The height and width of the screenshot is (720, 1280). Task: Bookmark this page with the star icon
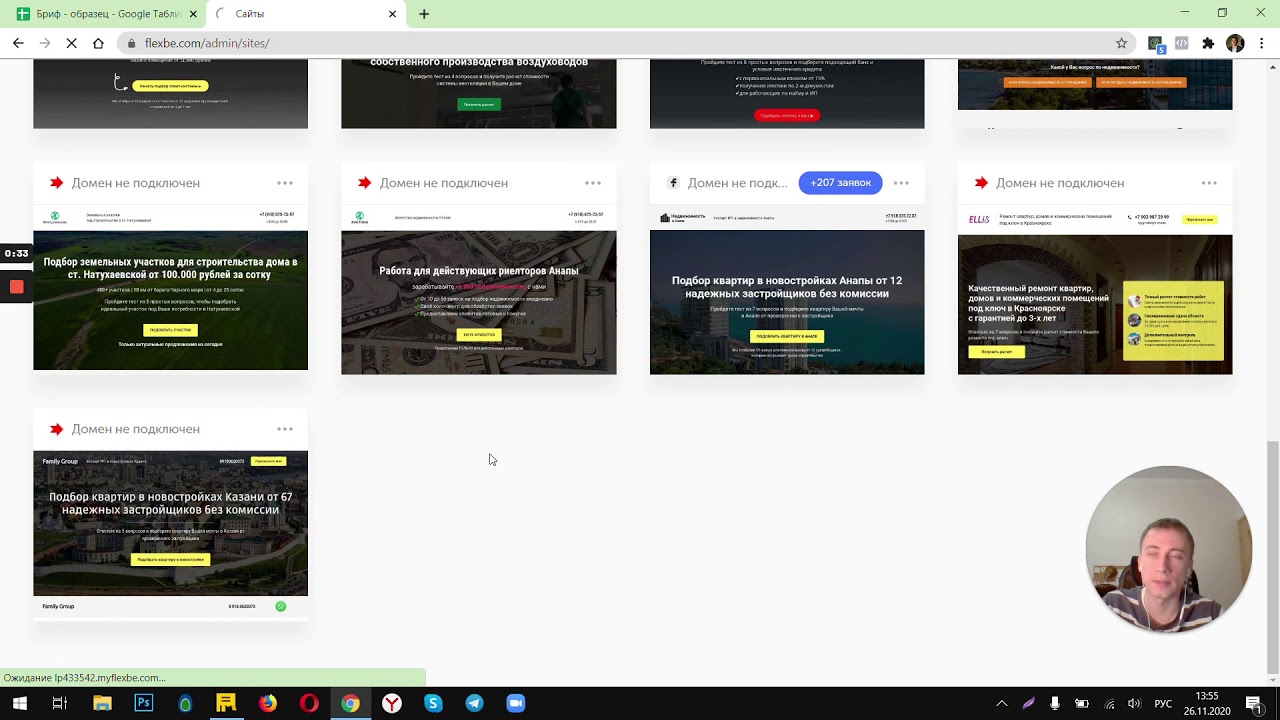pyautogui.click(x=1121, y=43)
